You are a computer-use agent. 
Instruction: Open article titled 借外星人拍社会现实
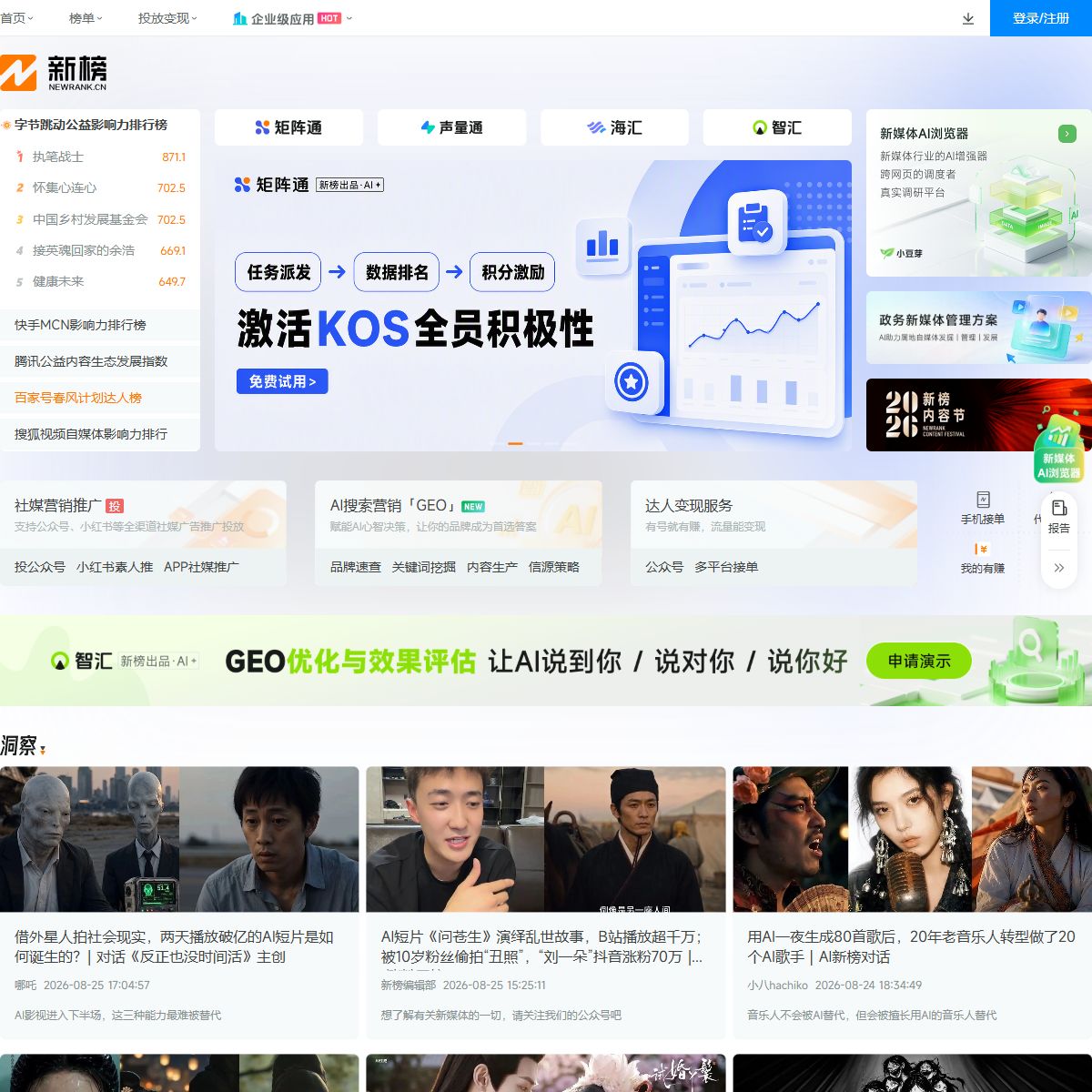(174, 946)
